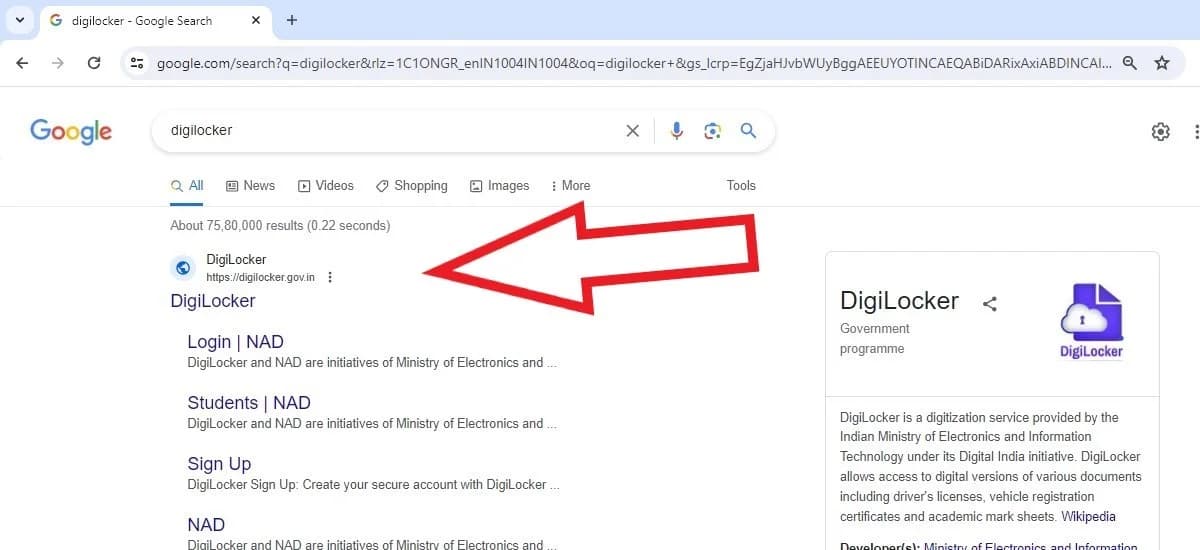Clear the search query with X
1200x550 pixels.
point(632,131)
